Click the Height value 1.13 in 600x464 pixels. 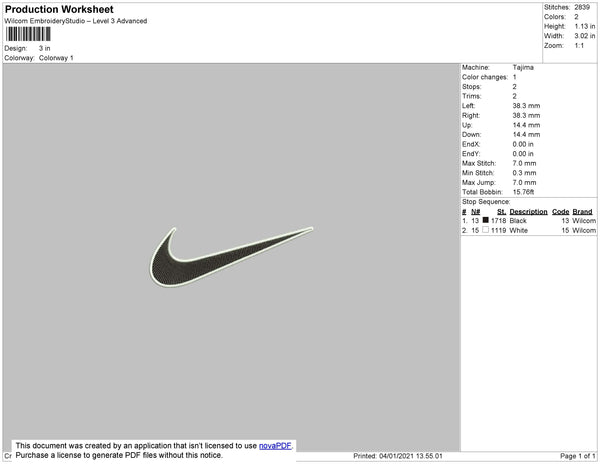click(x=585, y=26)
